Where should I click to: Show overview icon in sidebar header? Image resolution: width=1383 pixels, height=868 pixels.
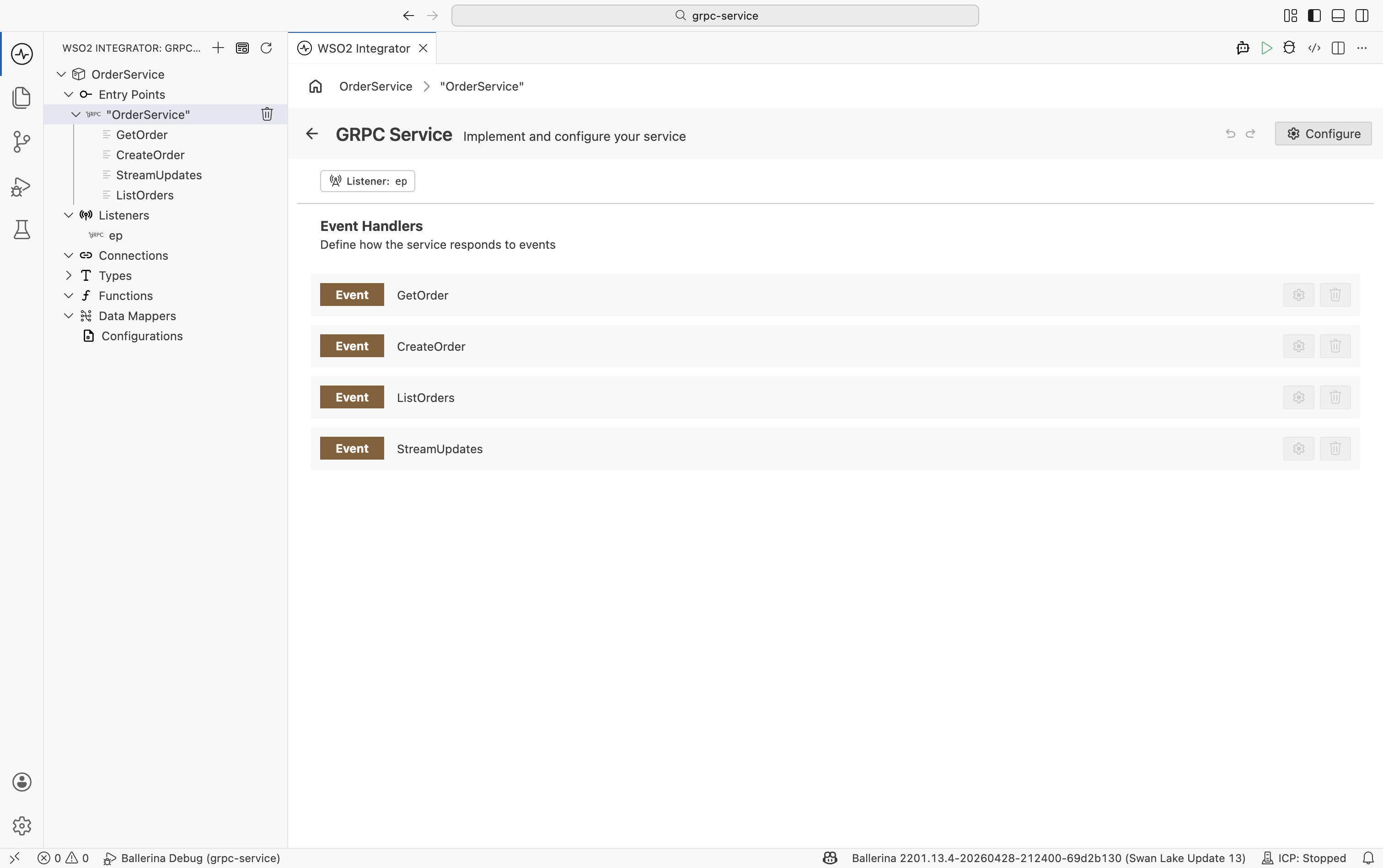click(242, 48)
